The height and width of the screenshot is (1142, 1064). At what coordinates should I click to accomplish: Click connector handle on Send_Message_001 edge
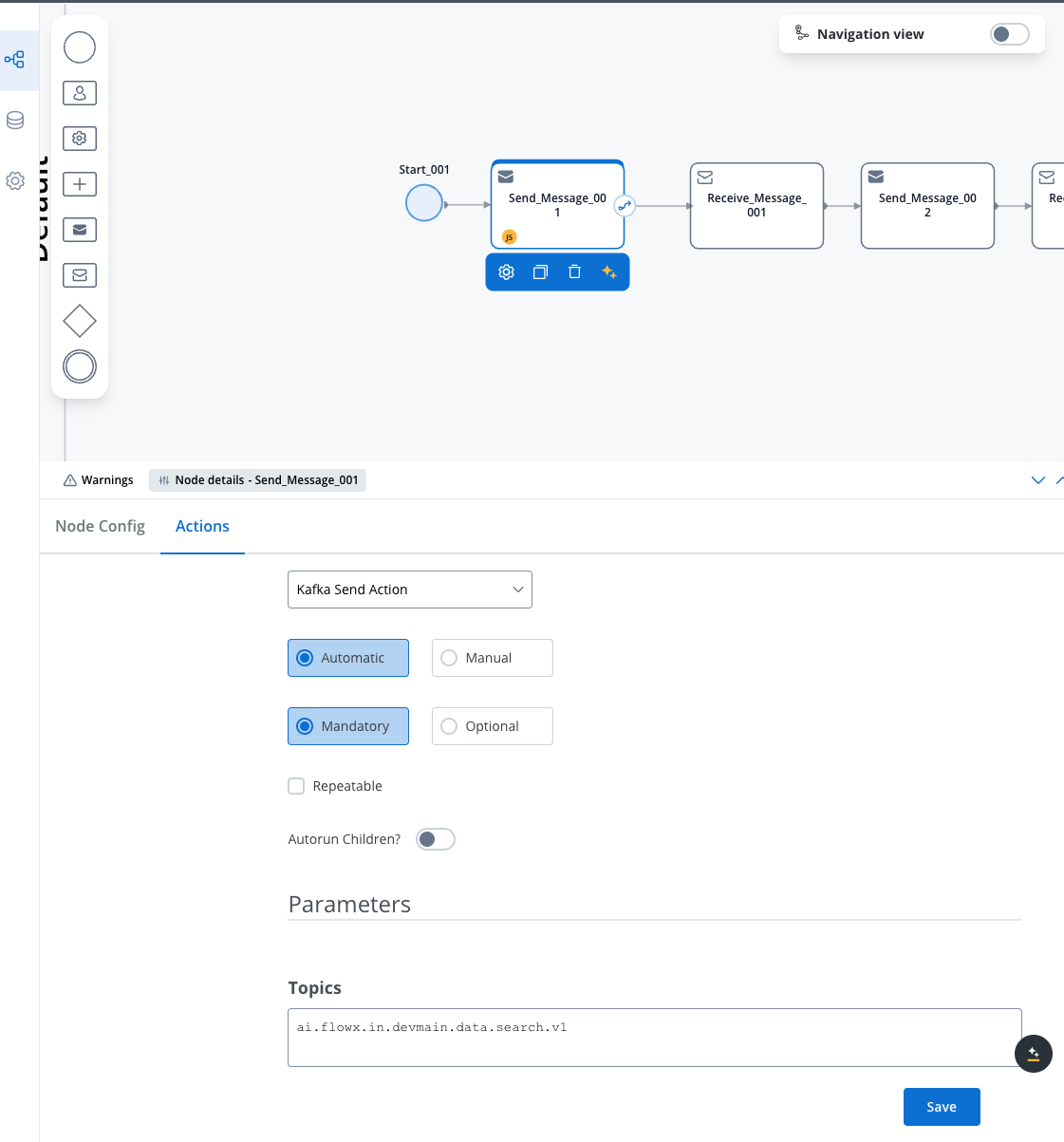coord(625,205)
